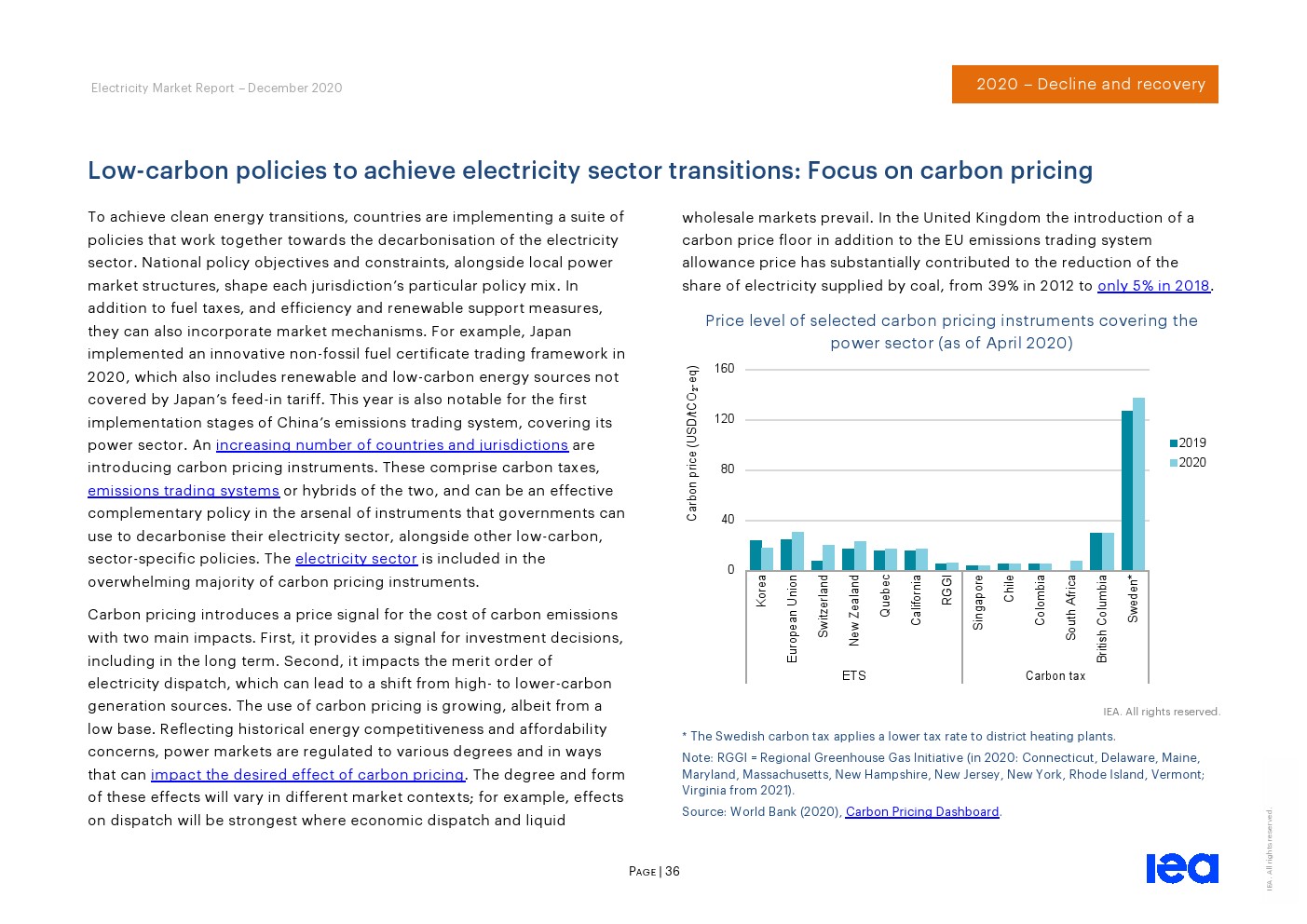This screenshot has width=1307, height=924.
Task: Click the Korea 2019 bar
Action: pyautogui.click(x=756, y=555)
